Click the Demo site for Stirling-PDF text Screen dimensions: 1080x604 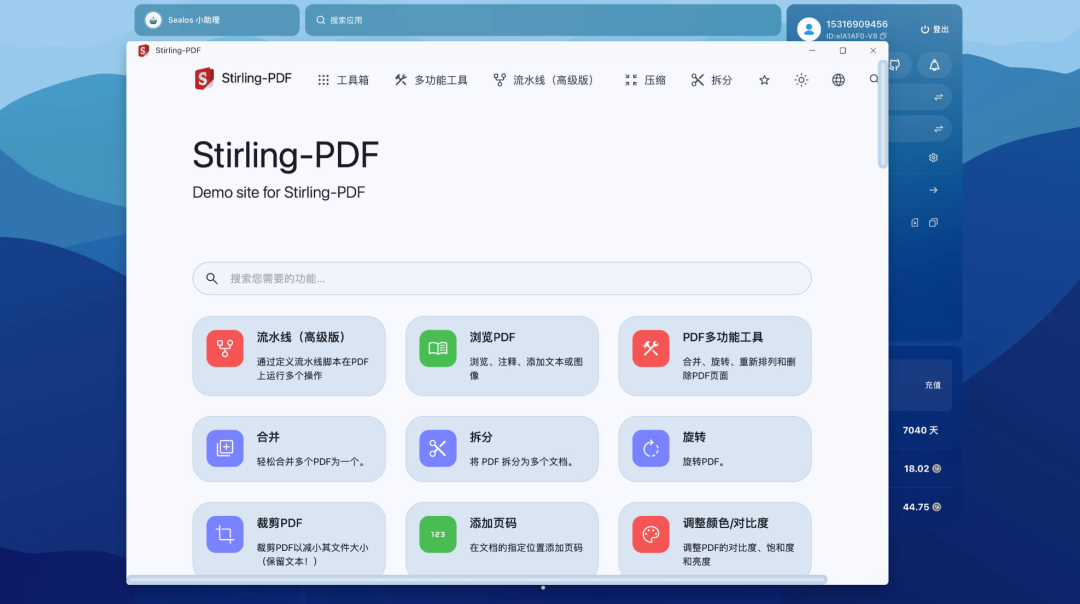pos(278,192)
